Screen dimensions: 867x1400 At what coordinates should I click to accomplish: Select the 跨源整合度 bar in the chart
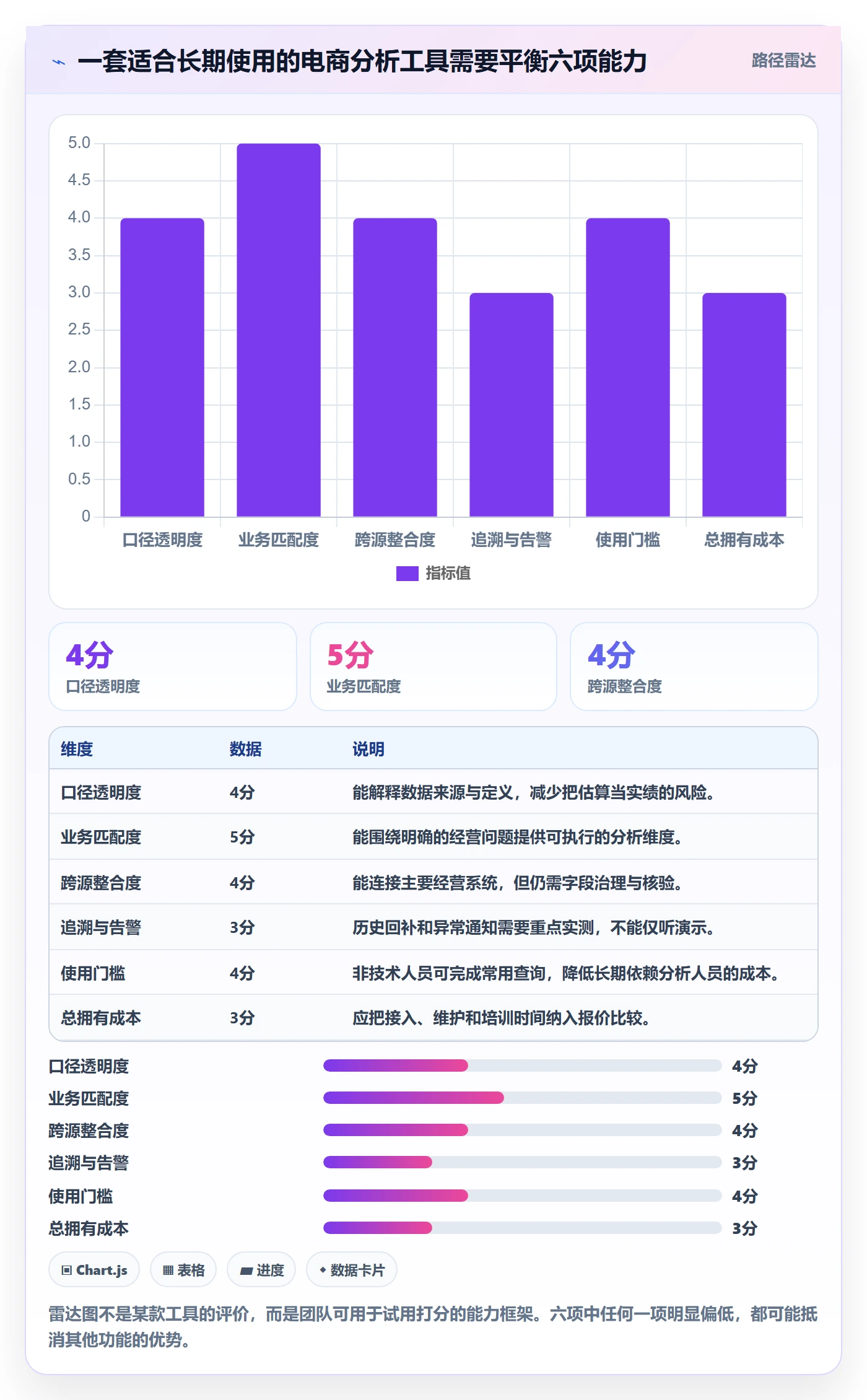pyautogui.click(x=395, y=367)
